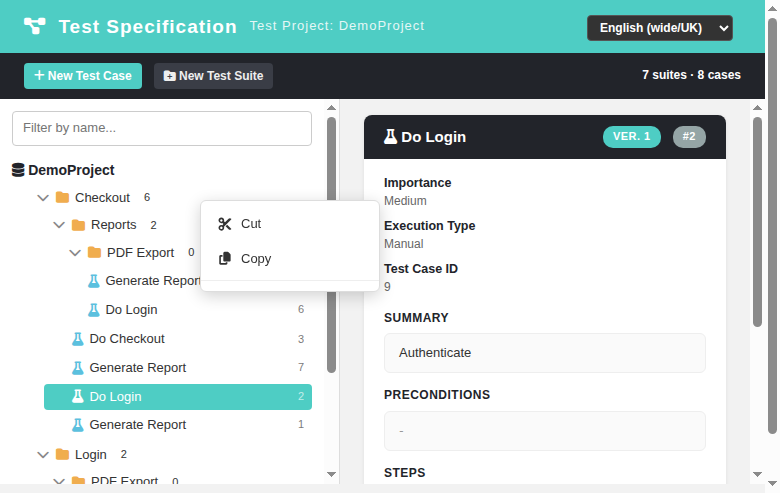
Task: Click flask icon of Generate Report under PDF Export
Action: pos(94,281)
